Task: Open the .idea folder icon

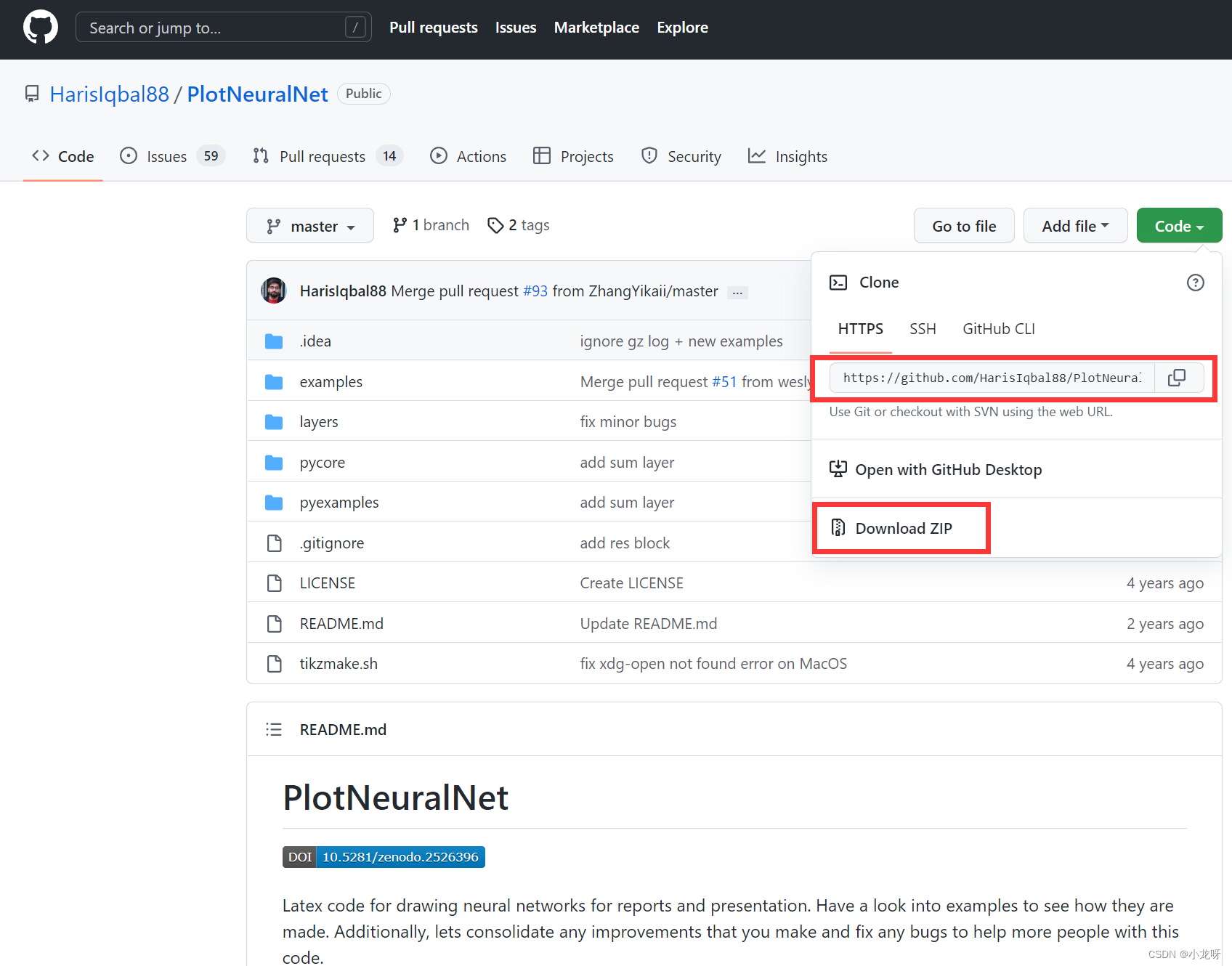Action: pos(274,341)
